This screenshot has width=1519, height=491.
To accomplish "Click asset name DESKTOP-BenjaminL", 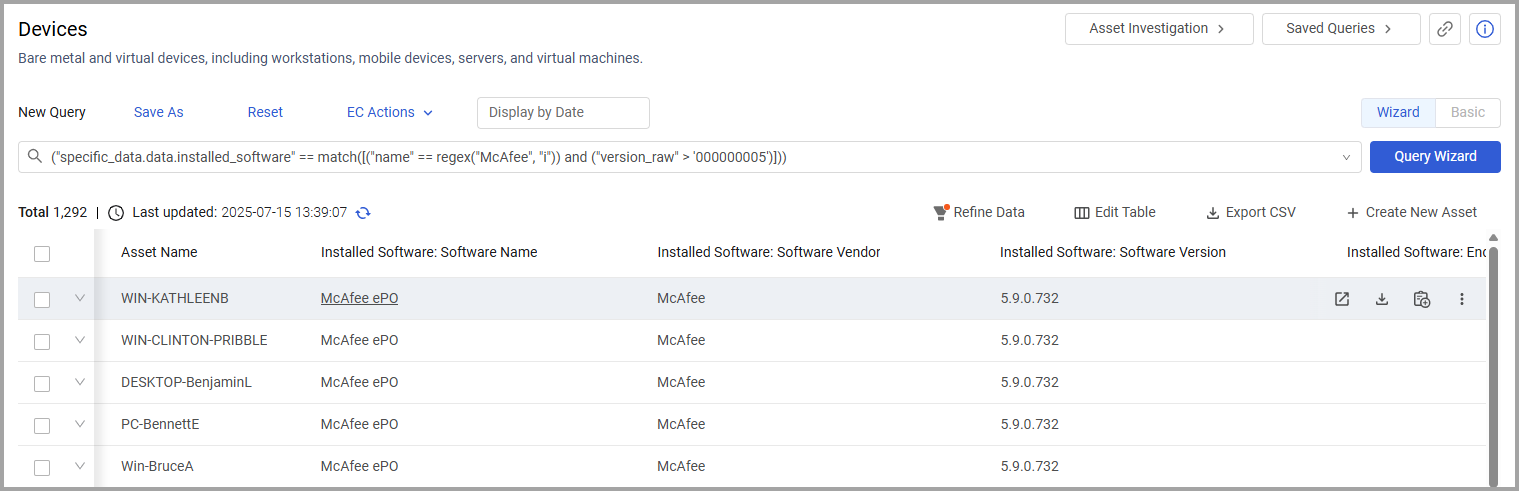I will [186, 382].
